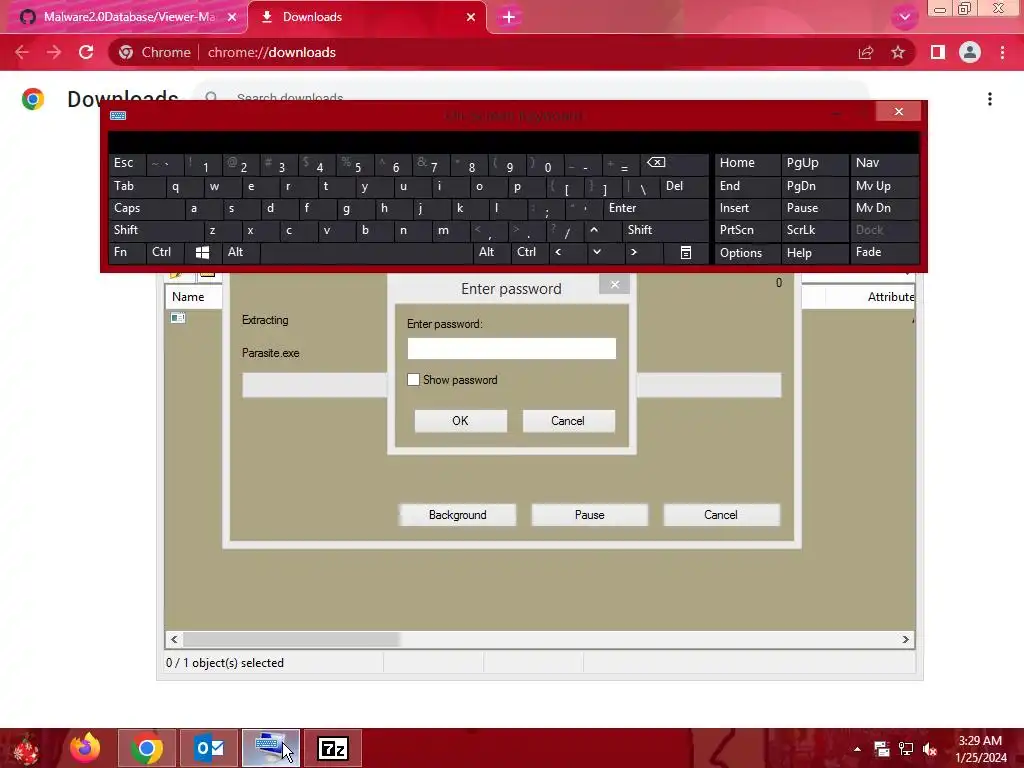Tick the Show password checkbox

(x=413, y=379)
